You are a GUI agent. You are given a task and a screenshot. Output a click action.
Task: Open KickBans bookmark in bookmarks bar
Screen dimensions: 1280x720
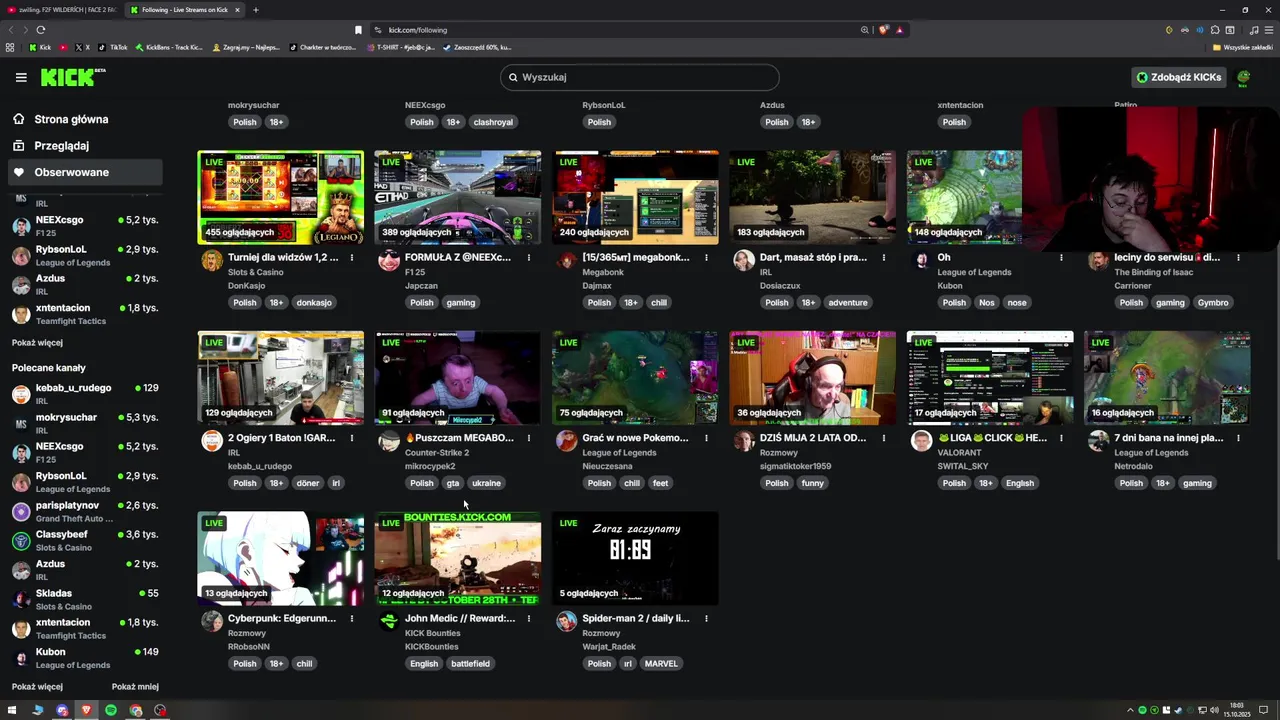(x=168, y=47)
